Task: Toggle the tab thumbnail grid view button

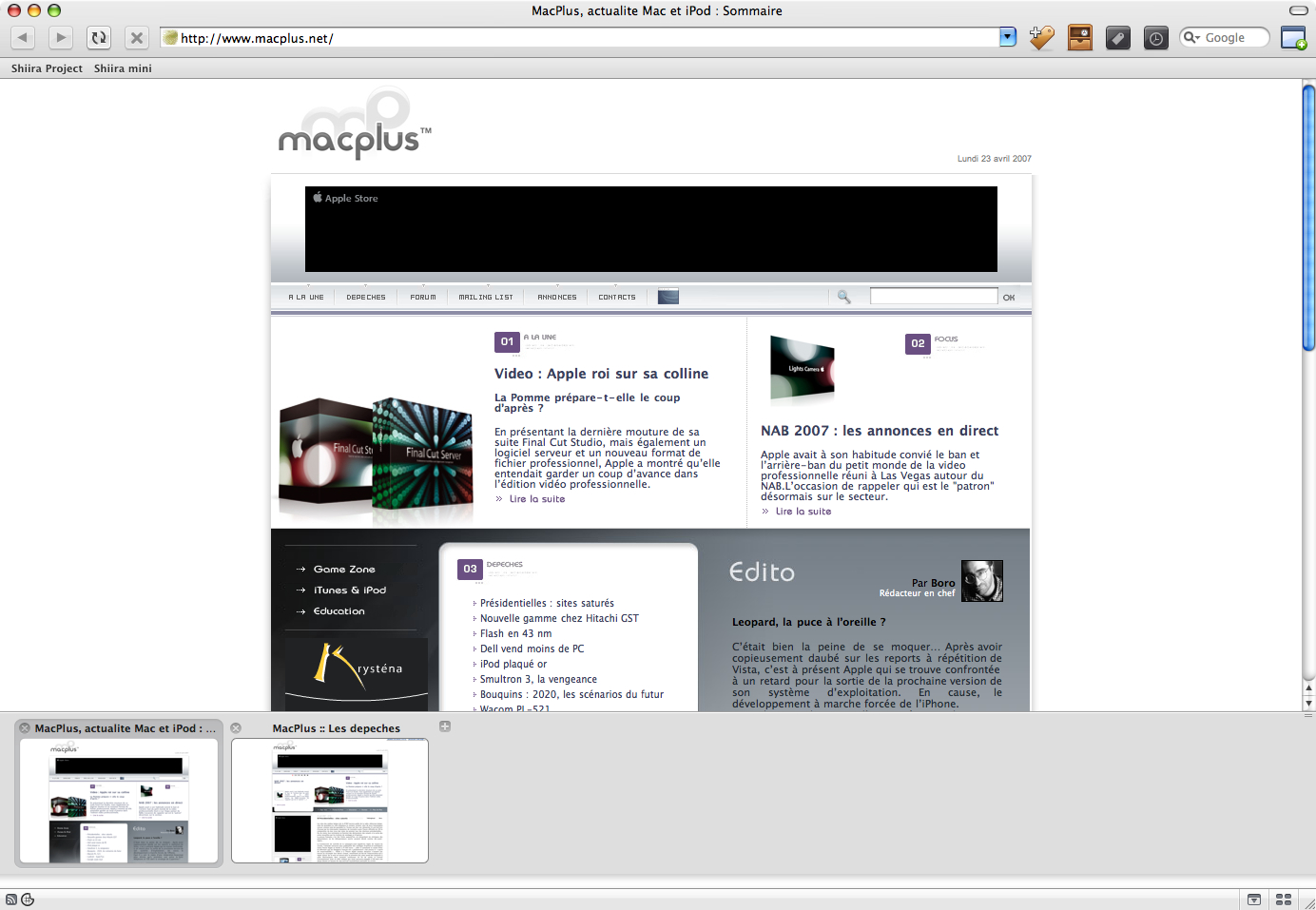Action: 1284,900
